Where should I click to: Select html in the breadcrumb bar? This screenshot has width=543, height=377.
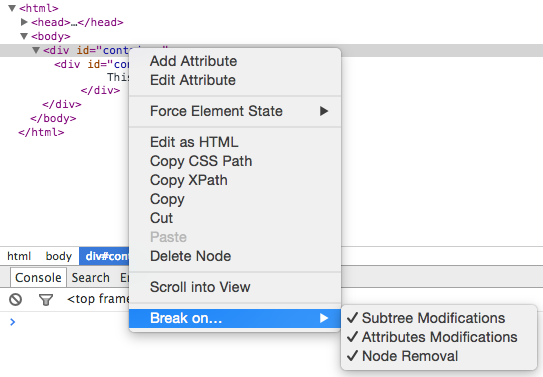coord(19,256)
